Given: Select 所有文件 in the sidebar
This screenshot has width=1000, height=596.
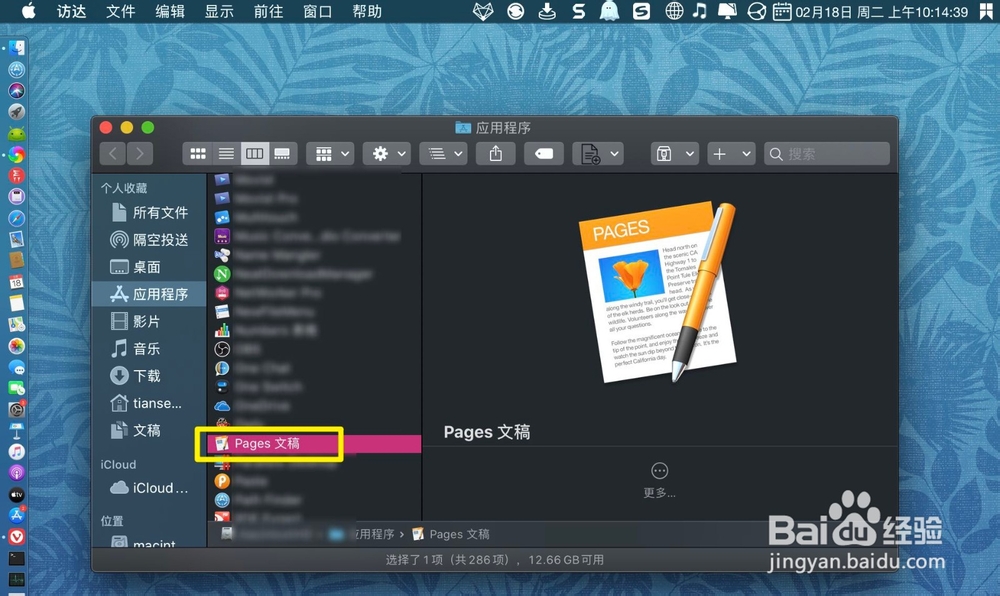Looking at the screenshot, I should click(149, 212).
